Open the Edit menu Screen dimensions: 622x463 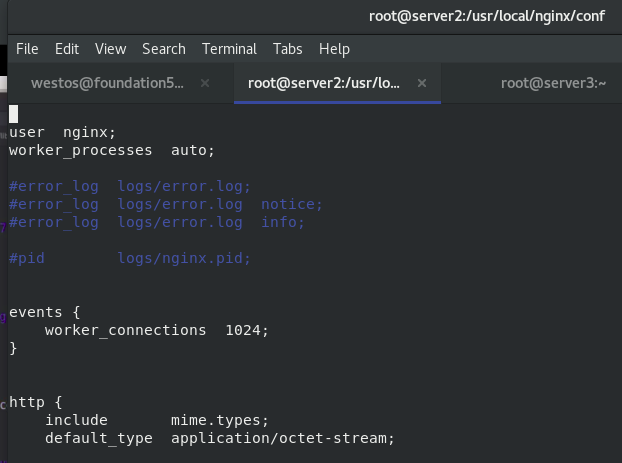coord(67,49)
